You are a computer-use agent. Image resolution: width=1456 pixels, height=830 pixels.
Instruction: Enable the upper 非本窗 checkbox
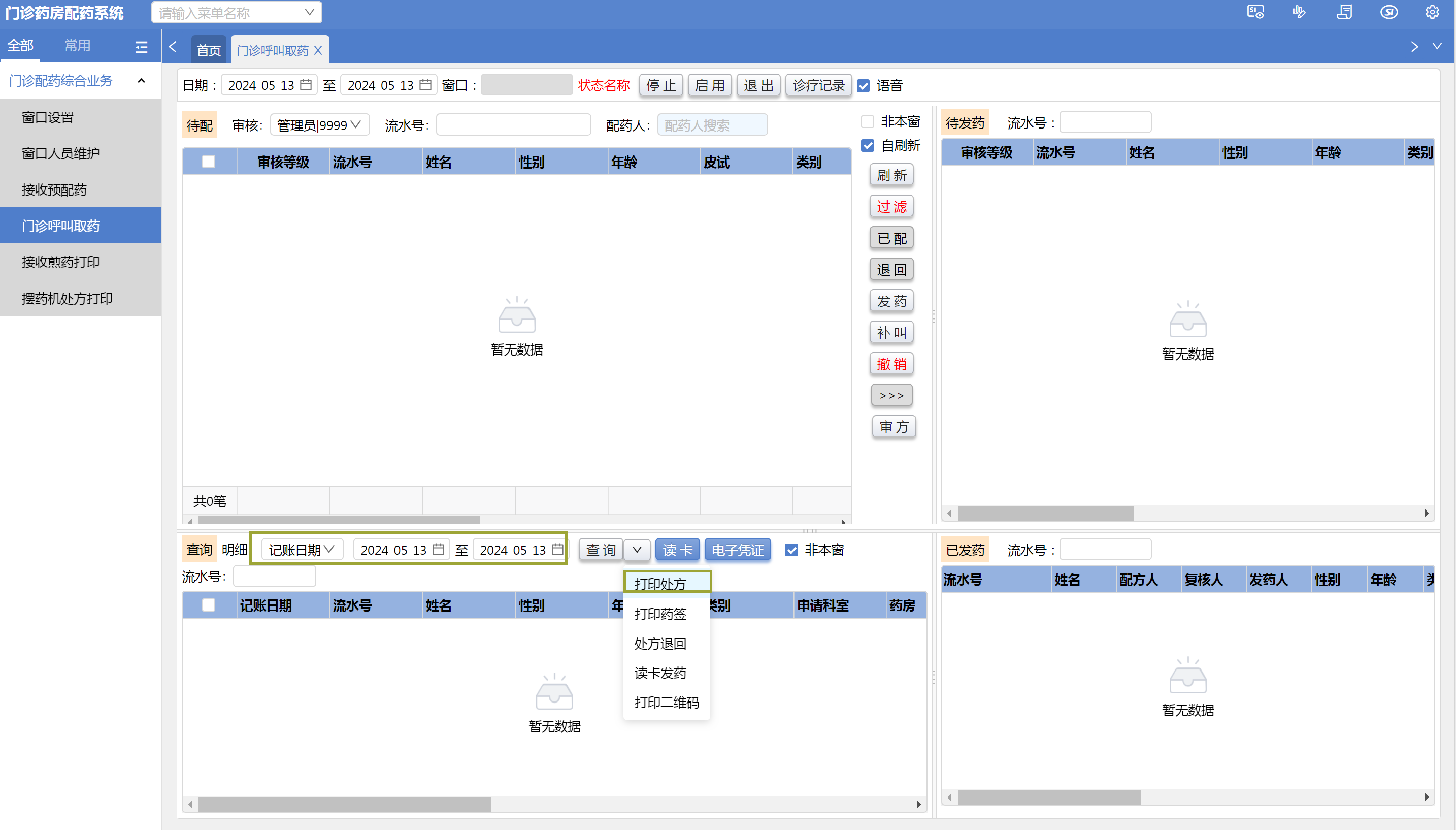[867, 121]
